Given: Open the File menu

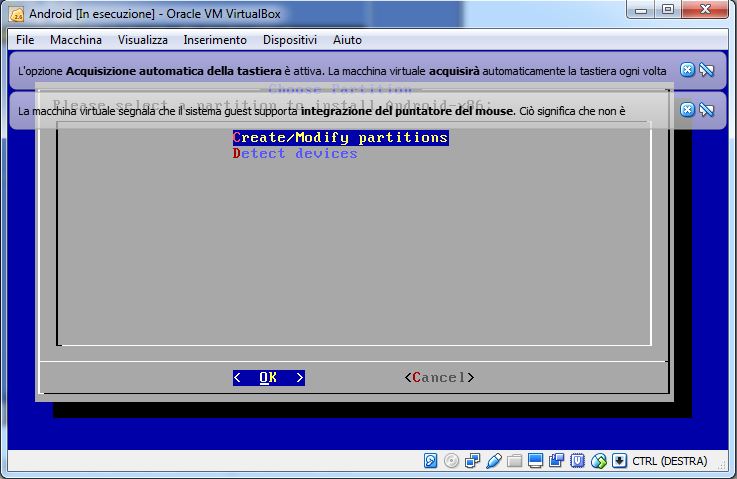Looking at the screenshot, I should pos(25,40).
